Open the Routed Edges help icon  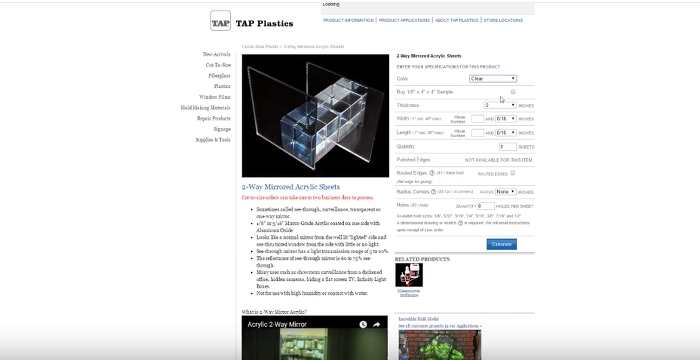432,173
